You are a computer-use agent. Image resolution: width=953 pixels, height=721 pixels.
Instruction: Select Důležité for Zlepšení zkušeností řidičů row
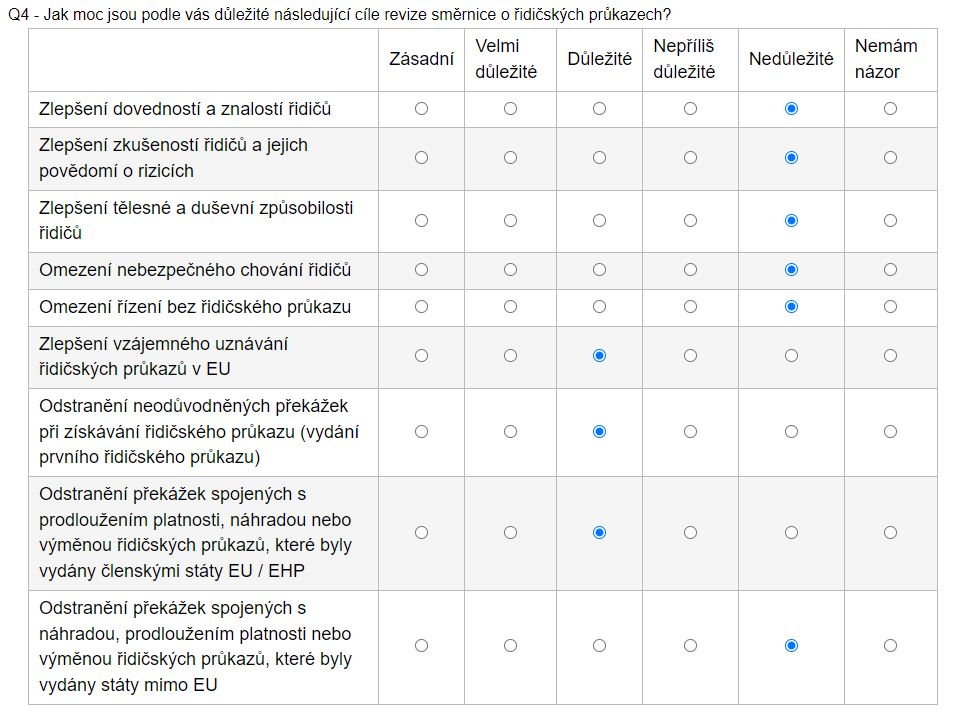(x=599, y=157)
